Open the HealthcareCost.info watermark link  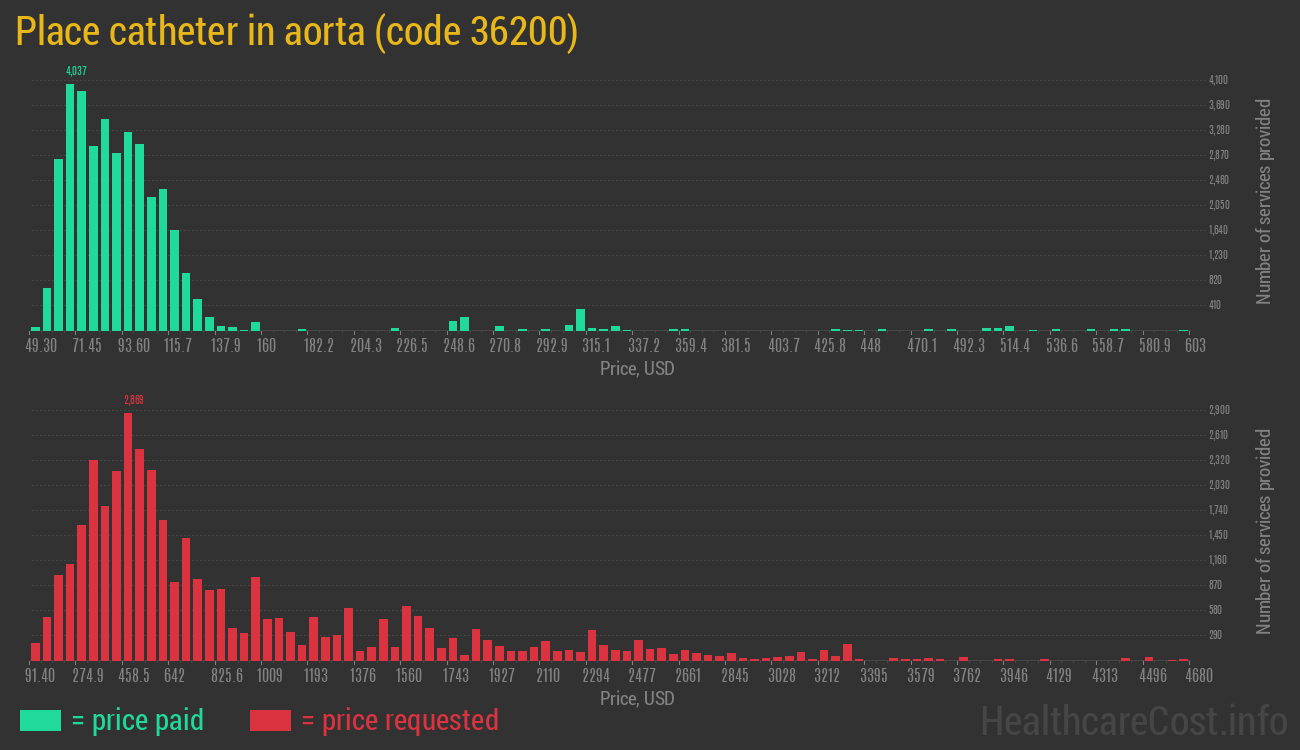[x=1132, y=720]
